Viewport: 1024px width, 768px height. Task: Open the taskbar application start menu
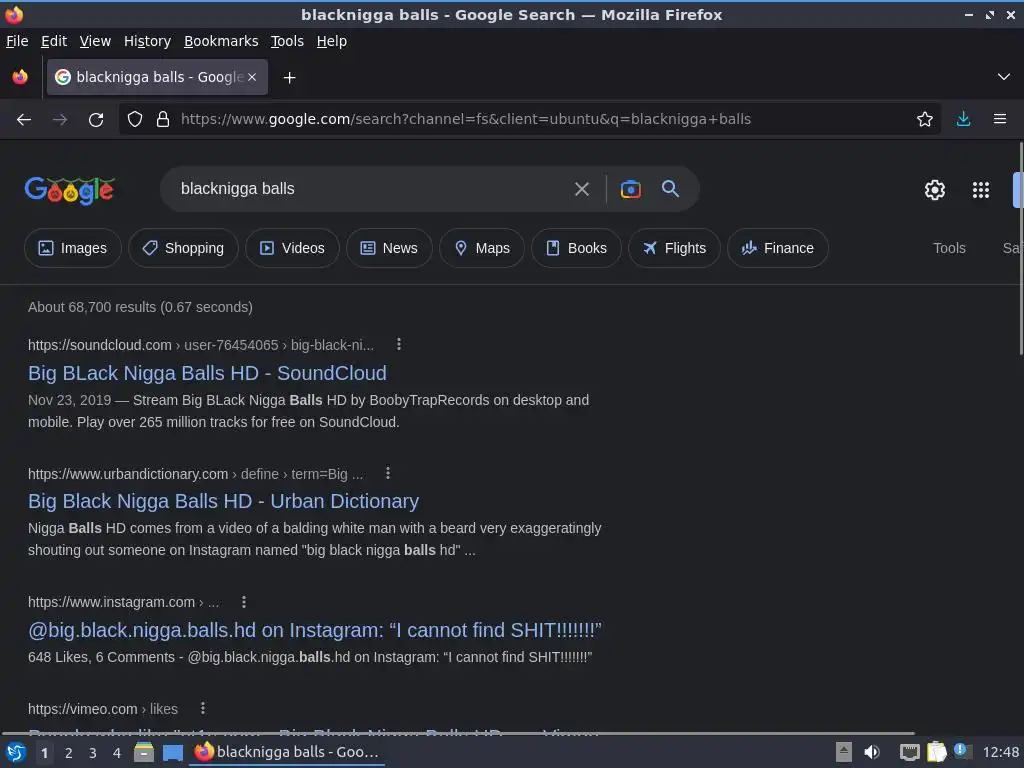pos(16,752)
